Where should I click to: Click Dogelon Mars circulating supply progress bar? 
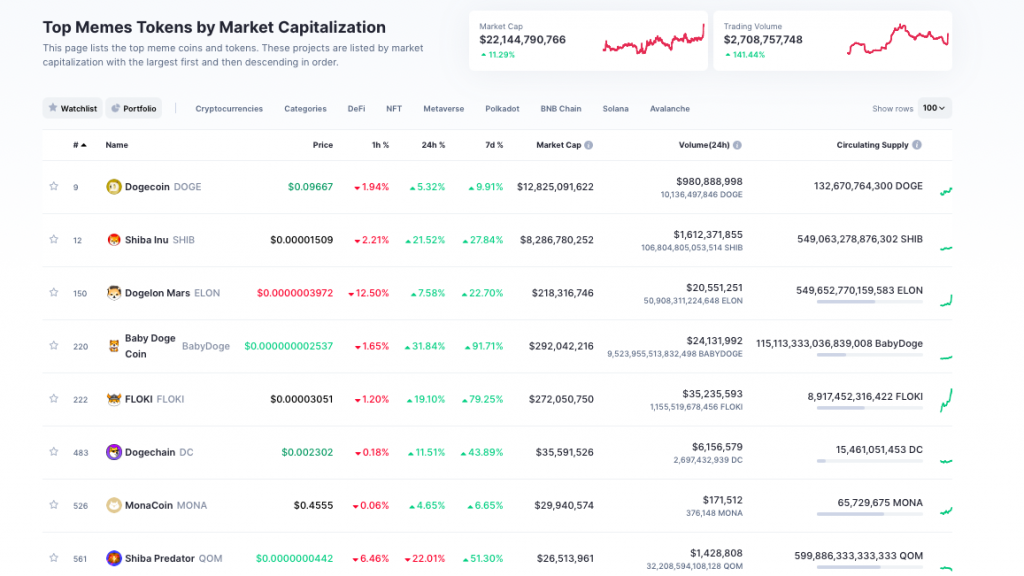click(x=869, y=302)
